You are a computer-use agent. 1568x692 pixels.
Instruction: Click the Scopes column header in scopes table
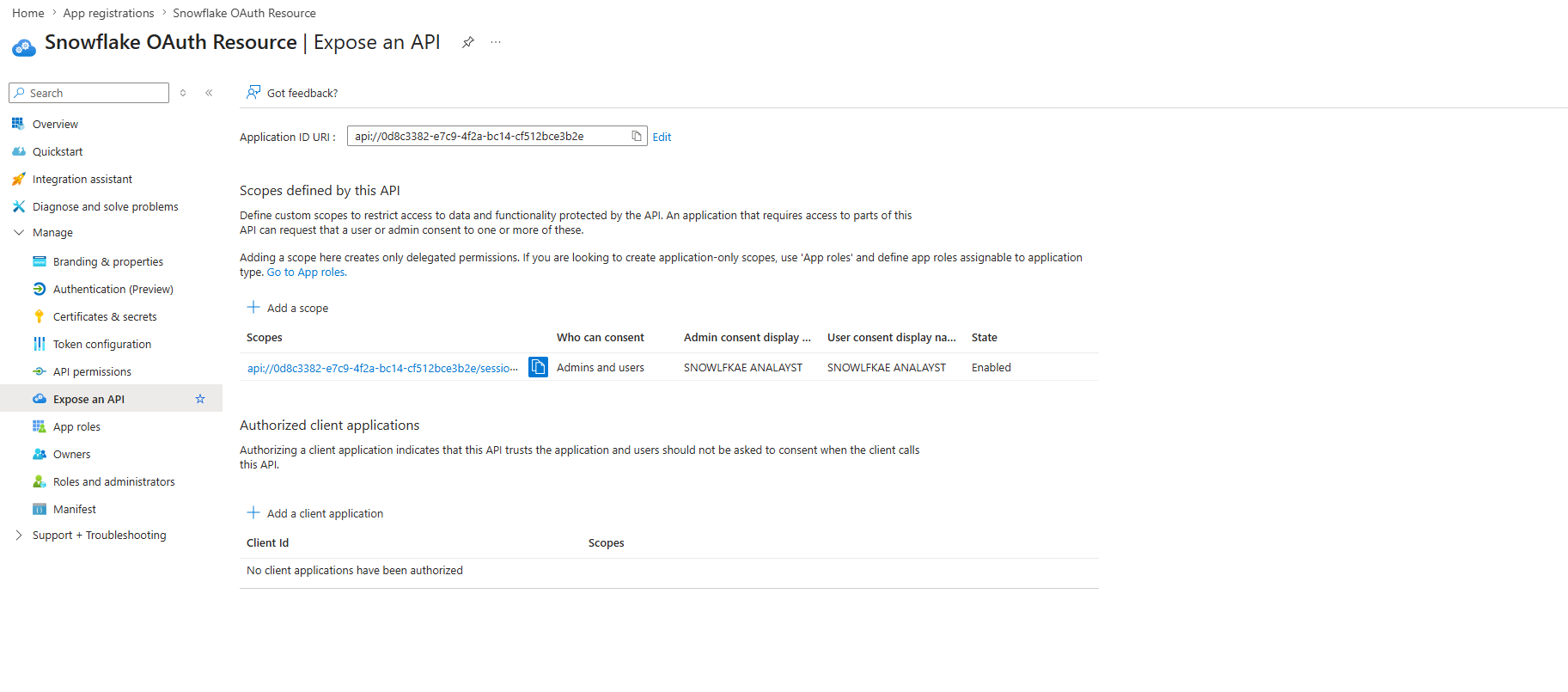(265, 337)
